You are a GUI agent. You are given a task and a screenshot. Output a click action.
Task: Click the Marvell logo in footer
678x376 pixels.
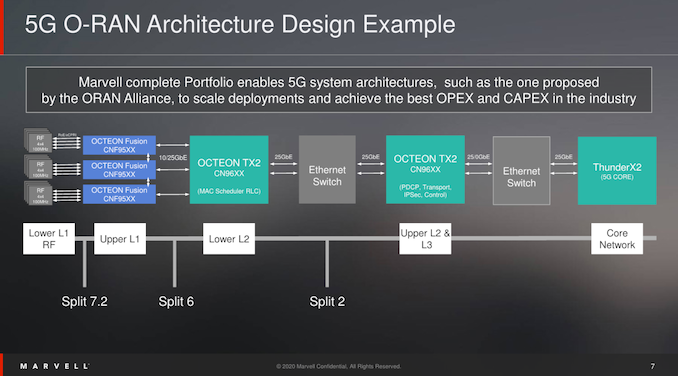point(54,366)
